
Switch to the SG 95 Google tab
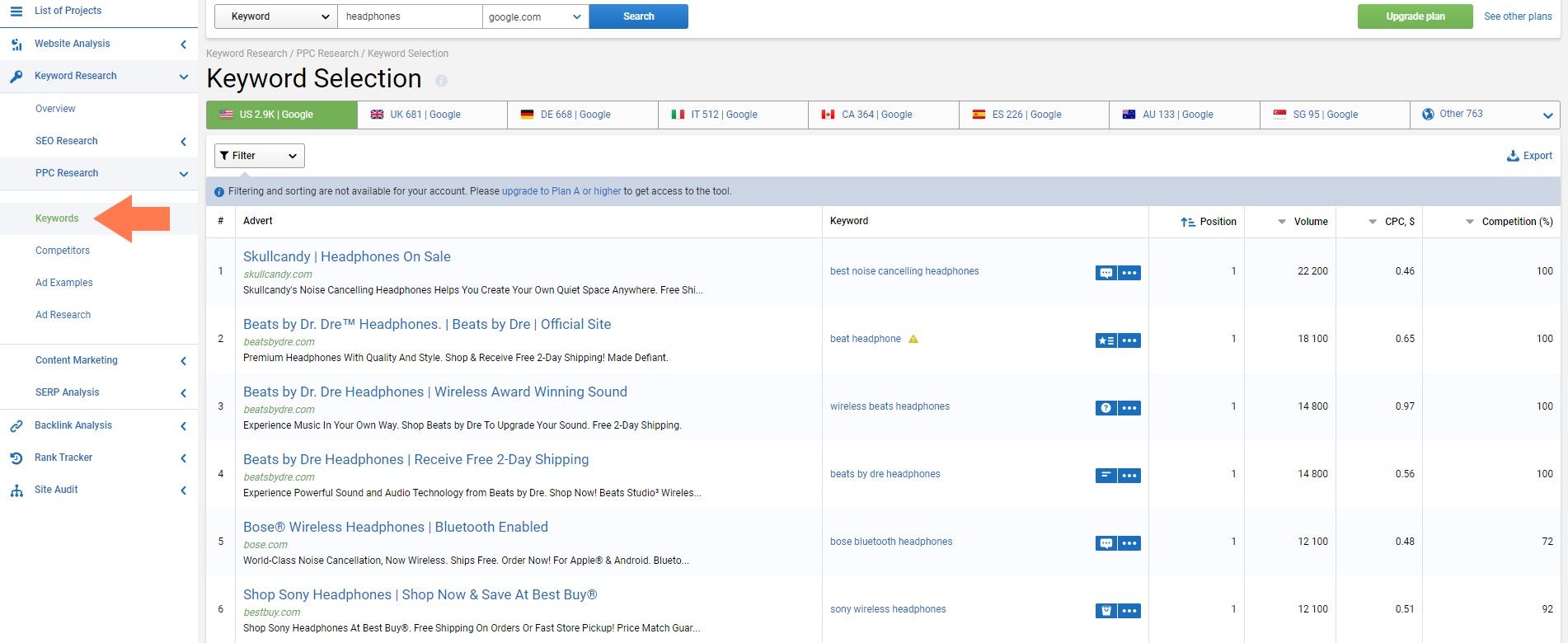[x=1336, y=115]
